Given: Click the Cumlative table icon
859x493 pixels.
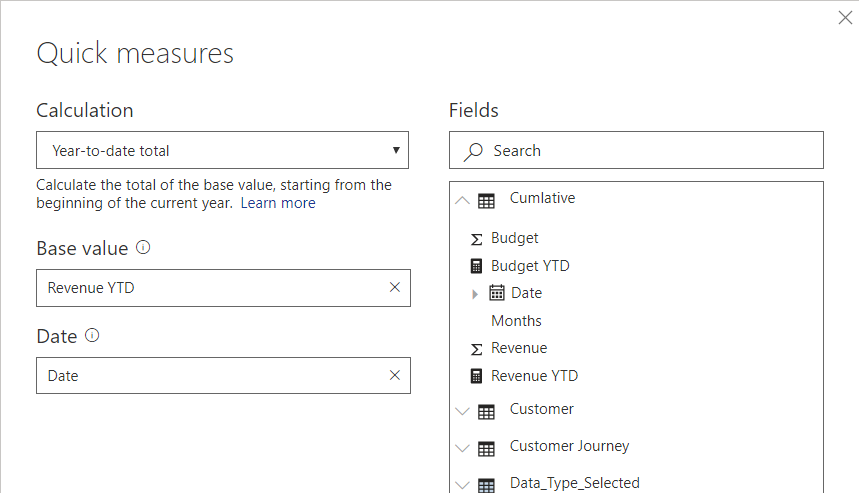Looking at the screenshot, I should [x=486, y=201].
